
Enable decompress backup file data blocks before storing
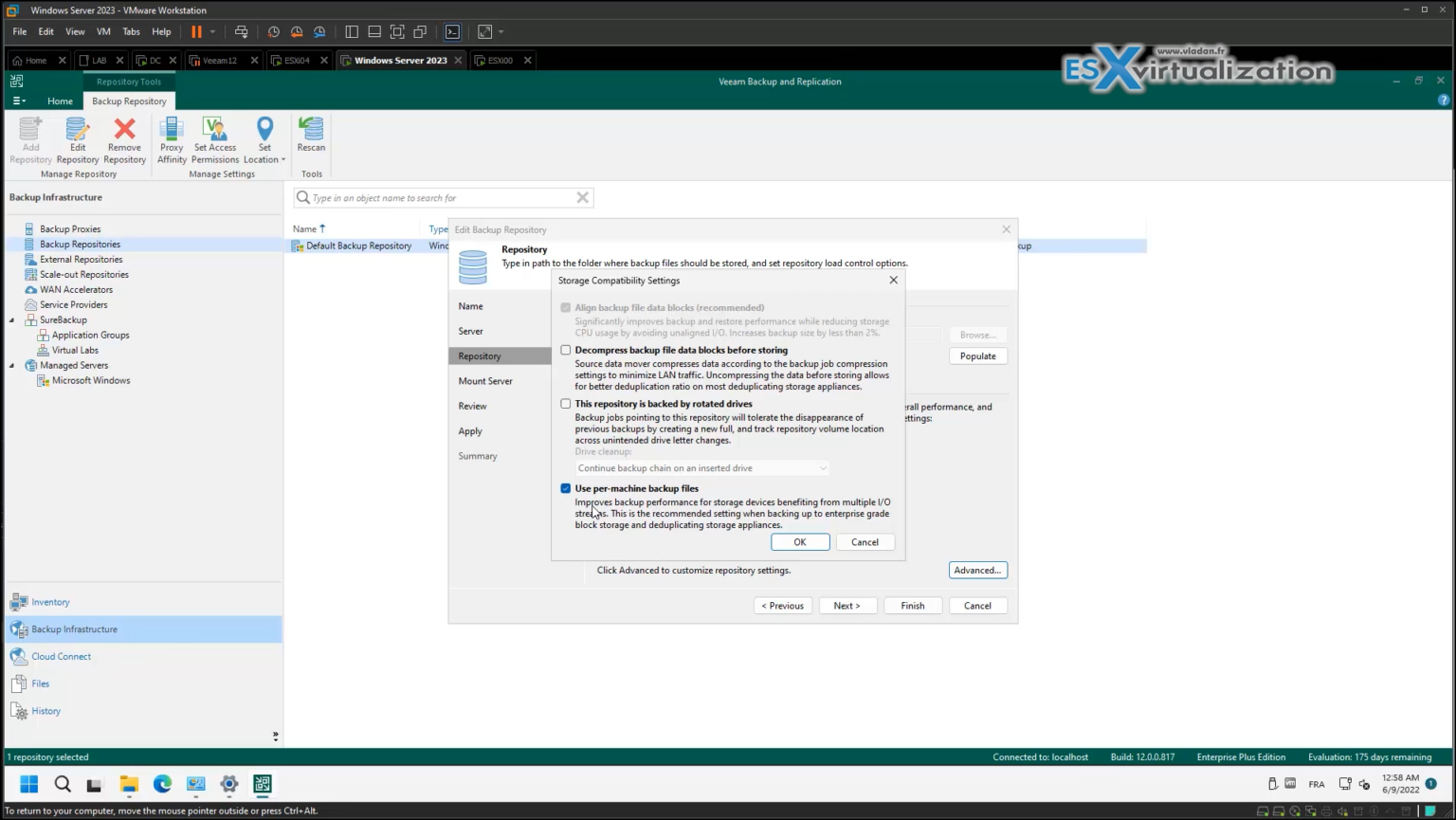pos(566,350)
